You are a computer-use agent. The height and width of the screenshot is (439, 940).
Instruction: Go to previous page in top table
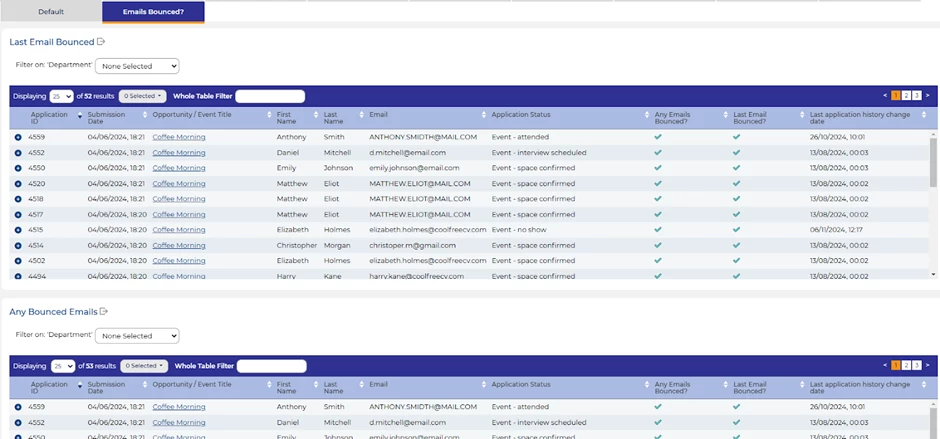click(x=885, y=95)
